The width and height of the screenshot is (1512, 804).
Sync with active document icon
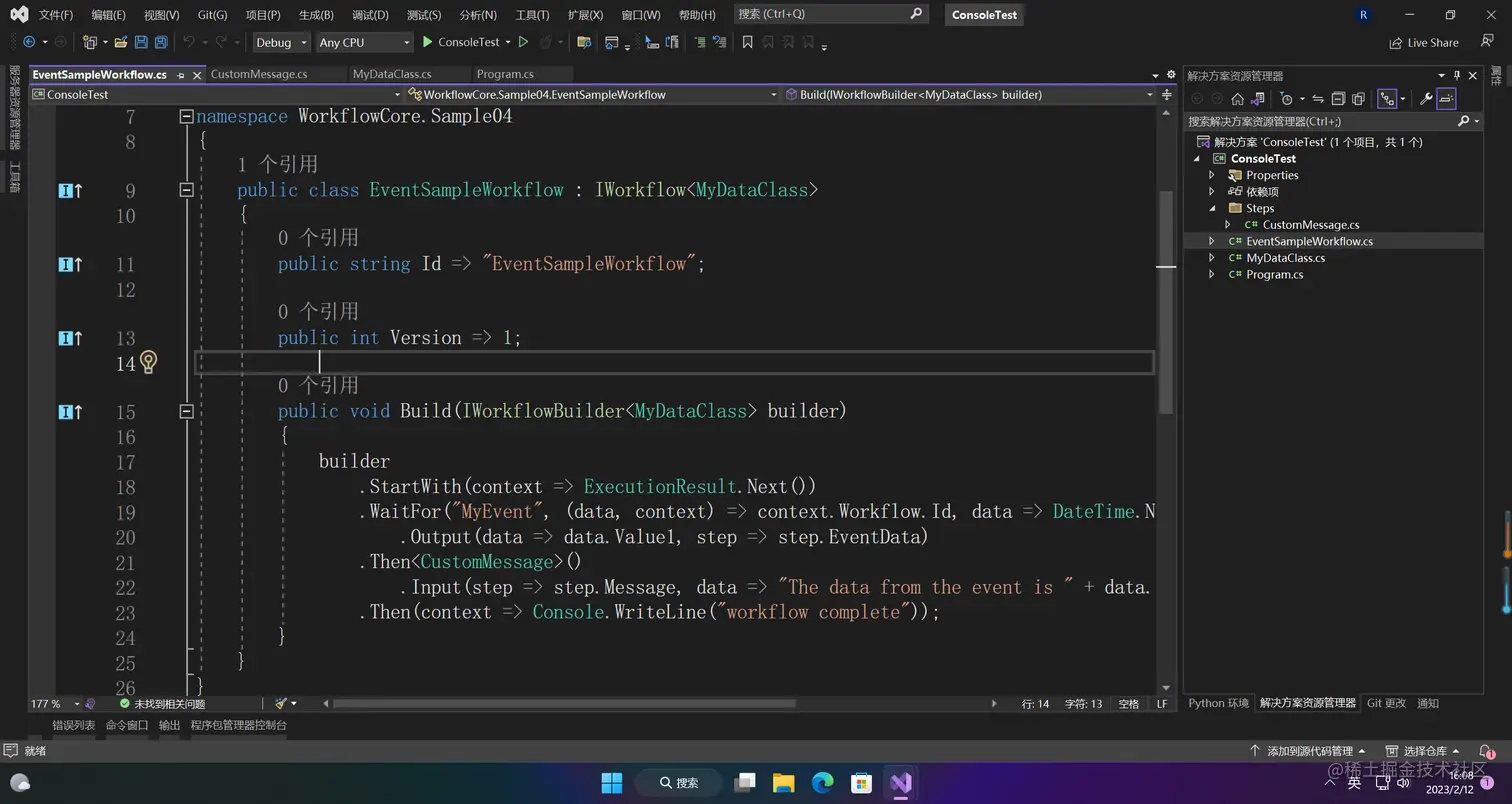coord(1318,99)
